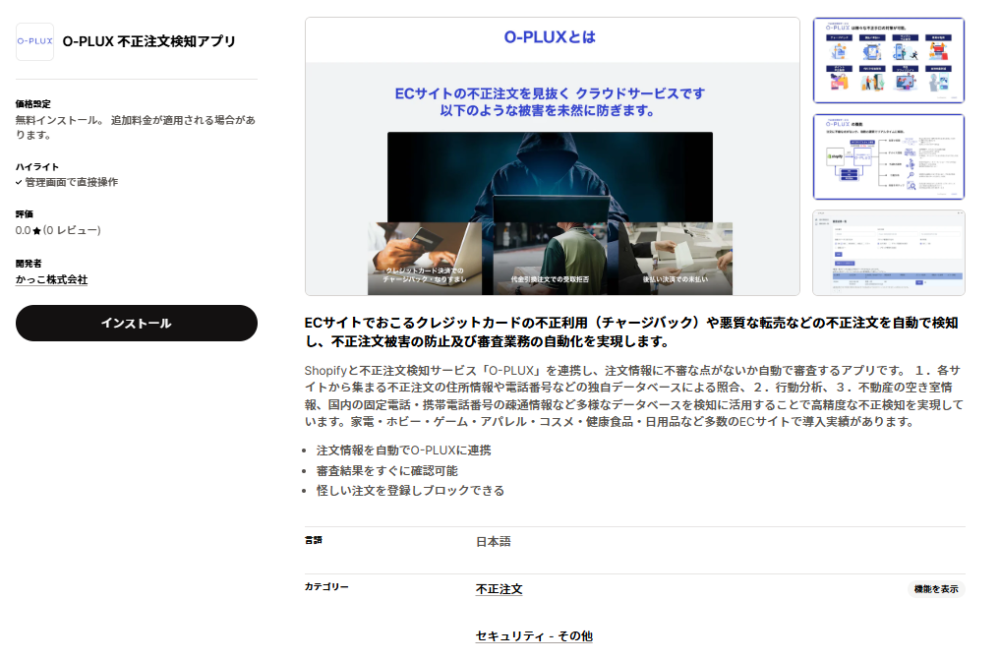This screenshot has height=661, width=1000.
Task: Click the checkmark next to 管理画面で直接操作
Action: click(19, 182)
